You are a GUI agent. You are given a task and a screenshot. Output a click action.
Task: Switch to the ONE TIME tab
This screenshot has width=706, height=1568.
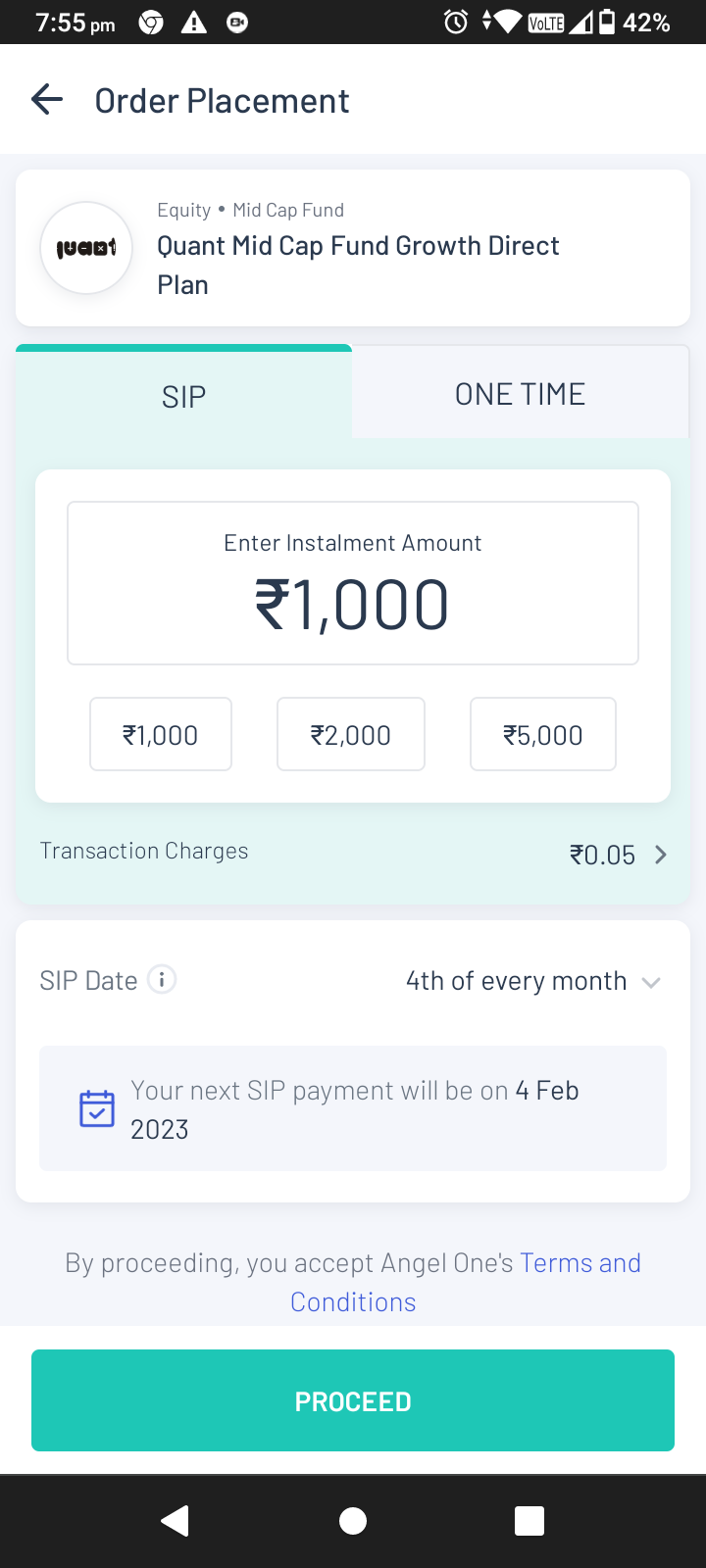click(x=520, y=394)
